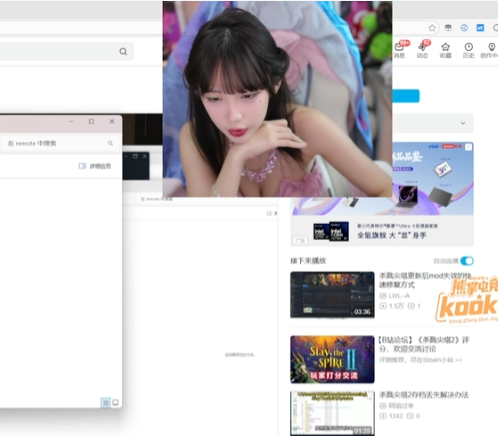
Task: Switch Explorer to large thumbnails view icon
Action: click(115, 403)
